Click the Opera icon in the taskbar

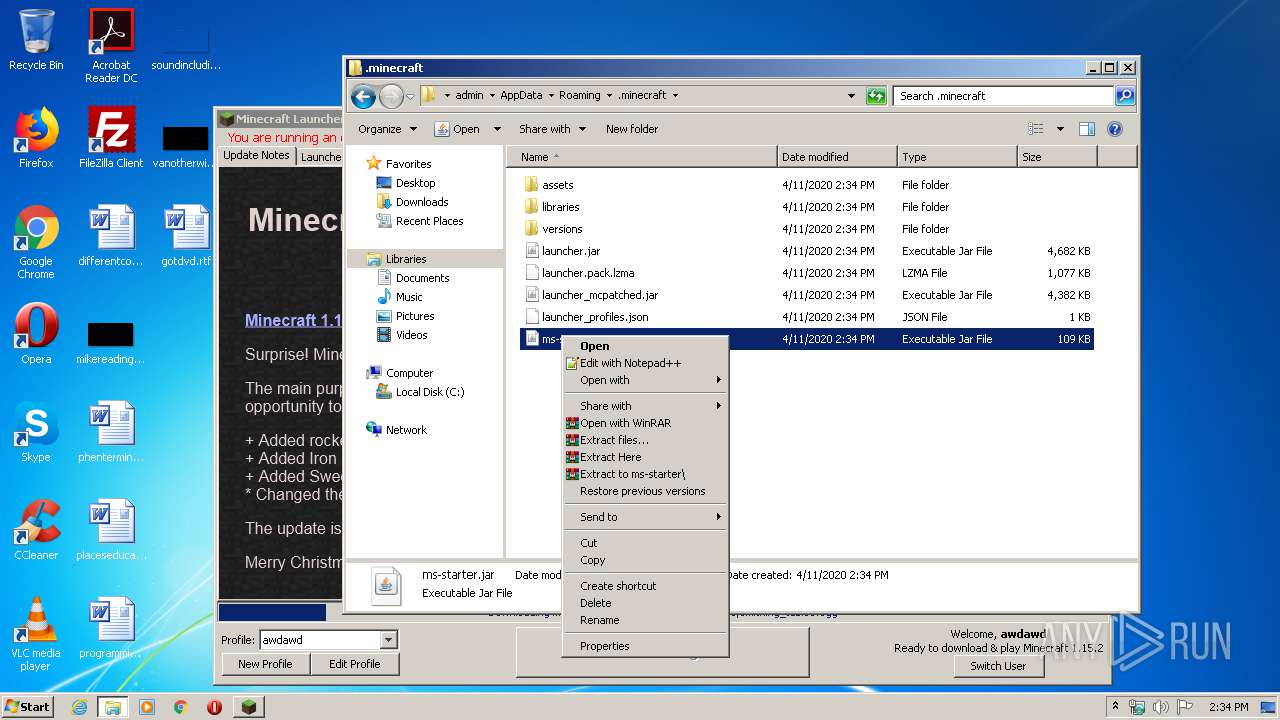(x=214, y=707)
